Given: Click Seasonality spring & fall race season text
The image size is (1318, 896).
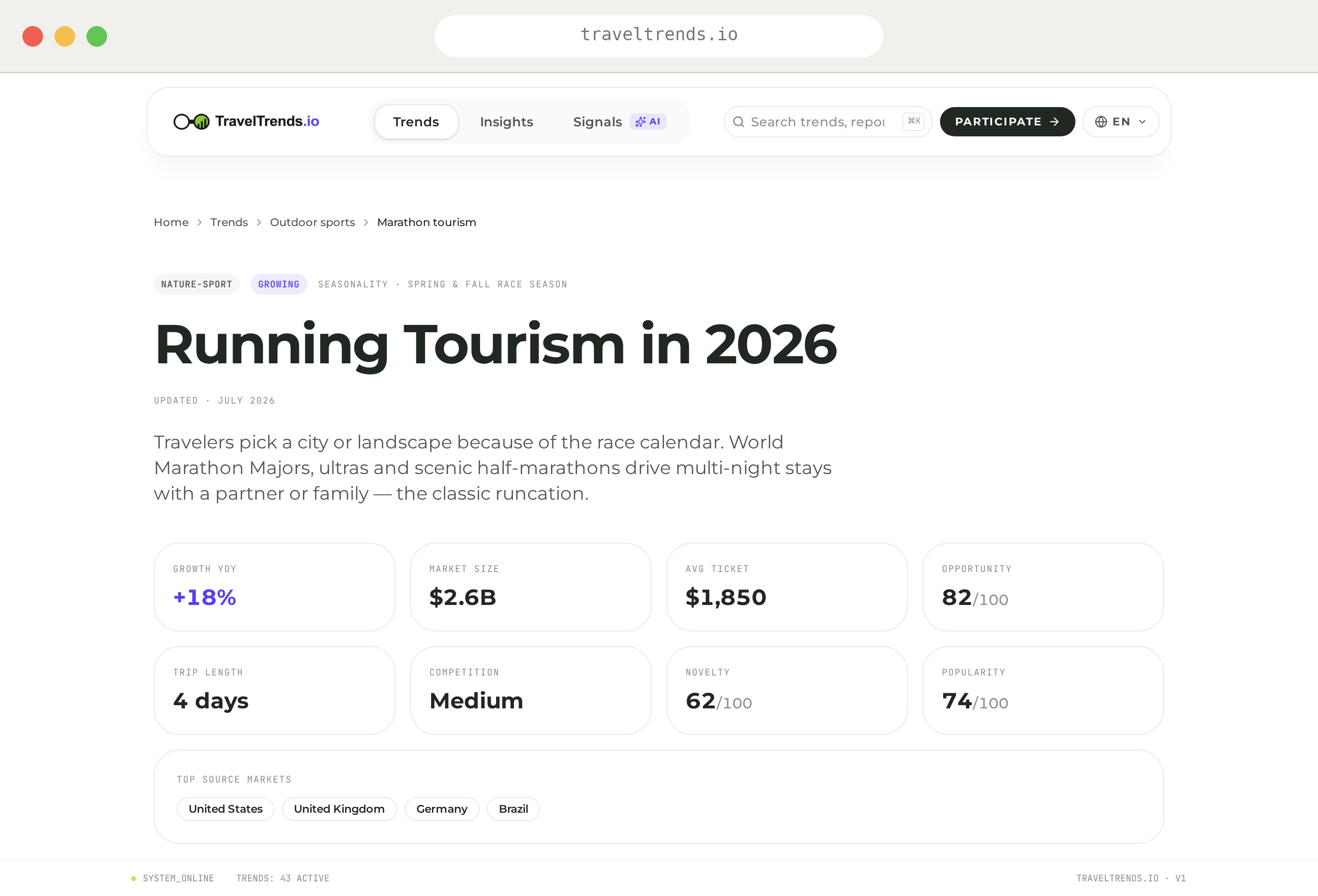Looking at the screenshot, I should click(x=443, y=284).
